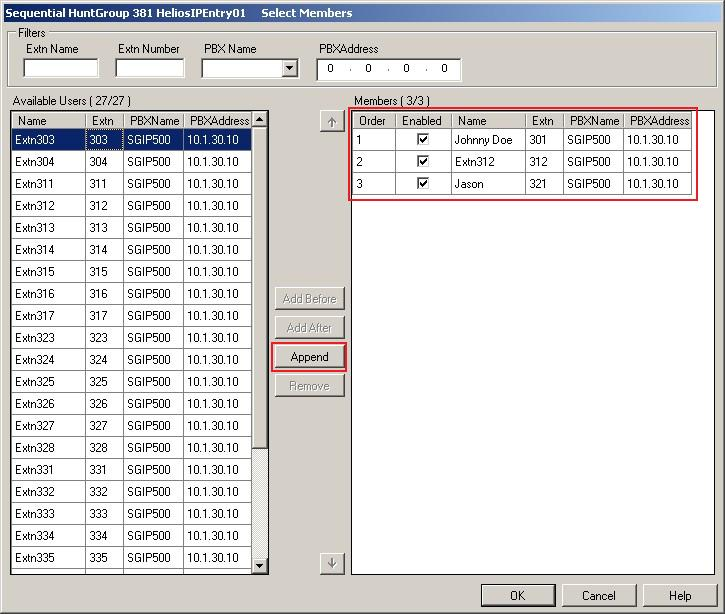725x614 pixels.
Task: Click the Extn column header in Members
Action: (x=543, y=120)
